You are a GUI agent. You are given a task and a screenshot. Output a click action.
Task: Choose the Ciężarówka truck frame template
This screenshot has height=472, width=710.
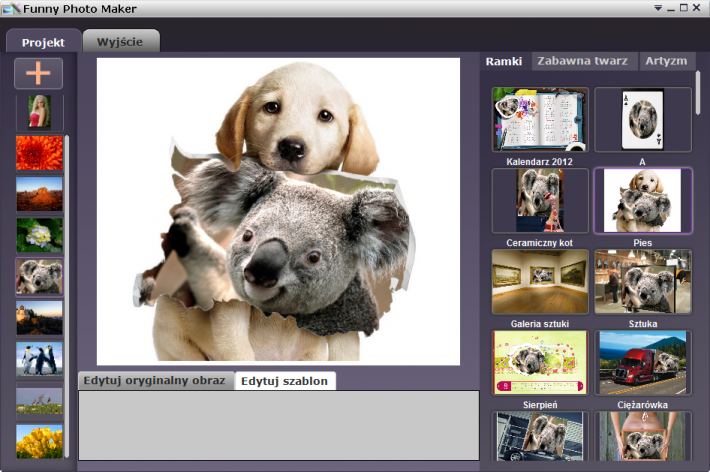pos(643,363)
